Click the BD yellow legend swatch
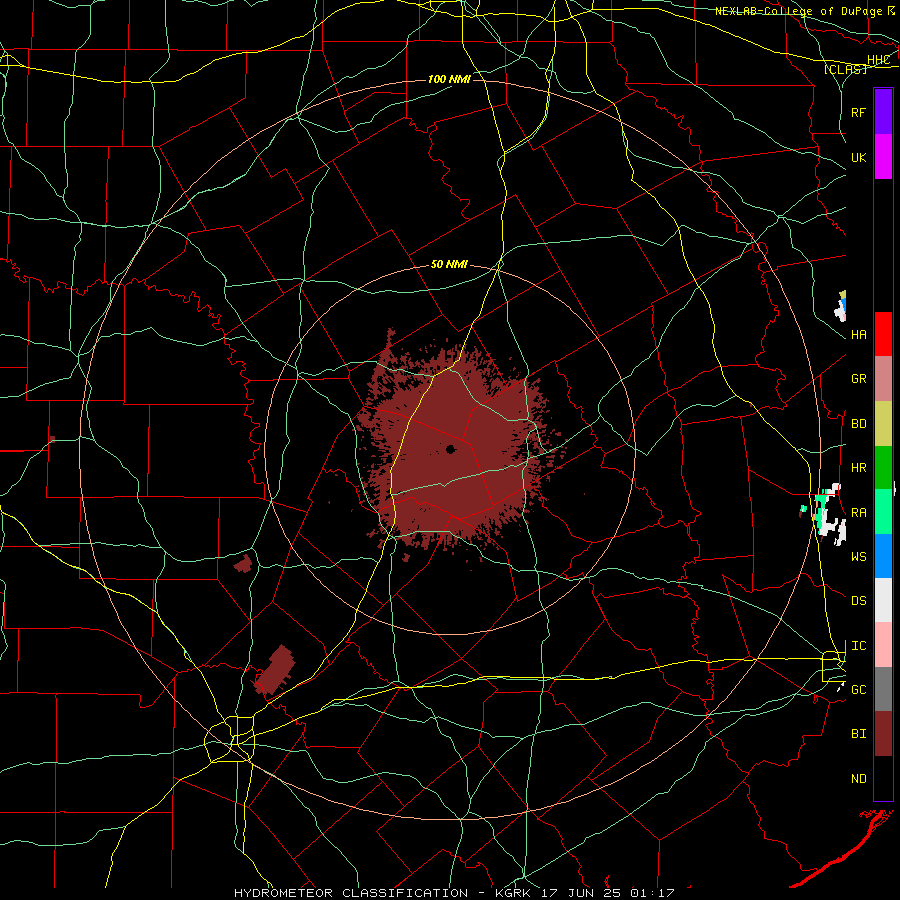This screenshot has height=900, width=900. pos(883,423)
